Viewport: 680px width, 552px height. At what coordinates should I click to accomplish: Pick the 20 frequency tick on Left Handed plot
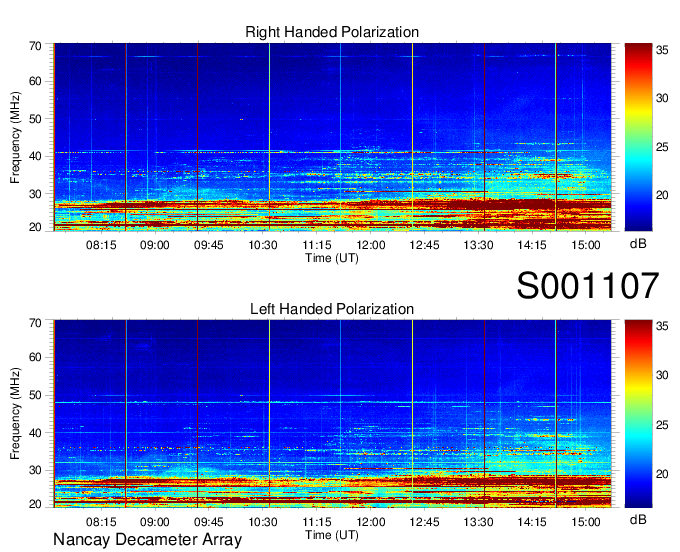(36, 504)
